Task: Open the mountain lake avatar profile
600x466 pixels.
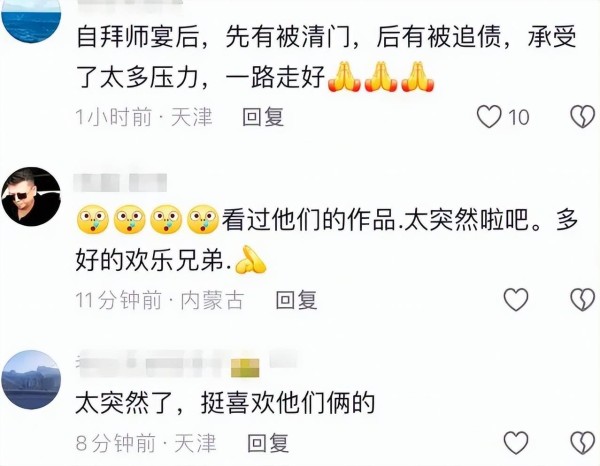Action: pos(31,380)
